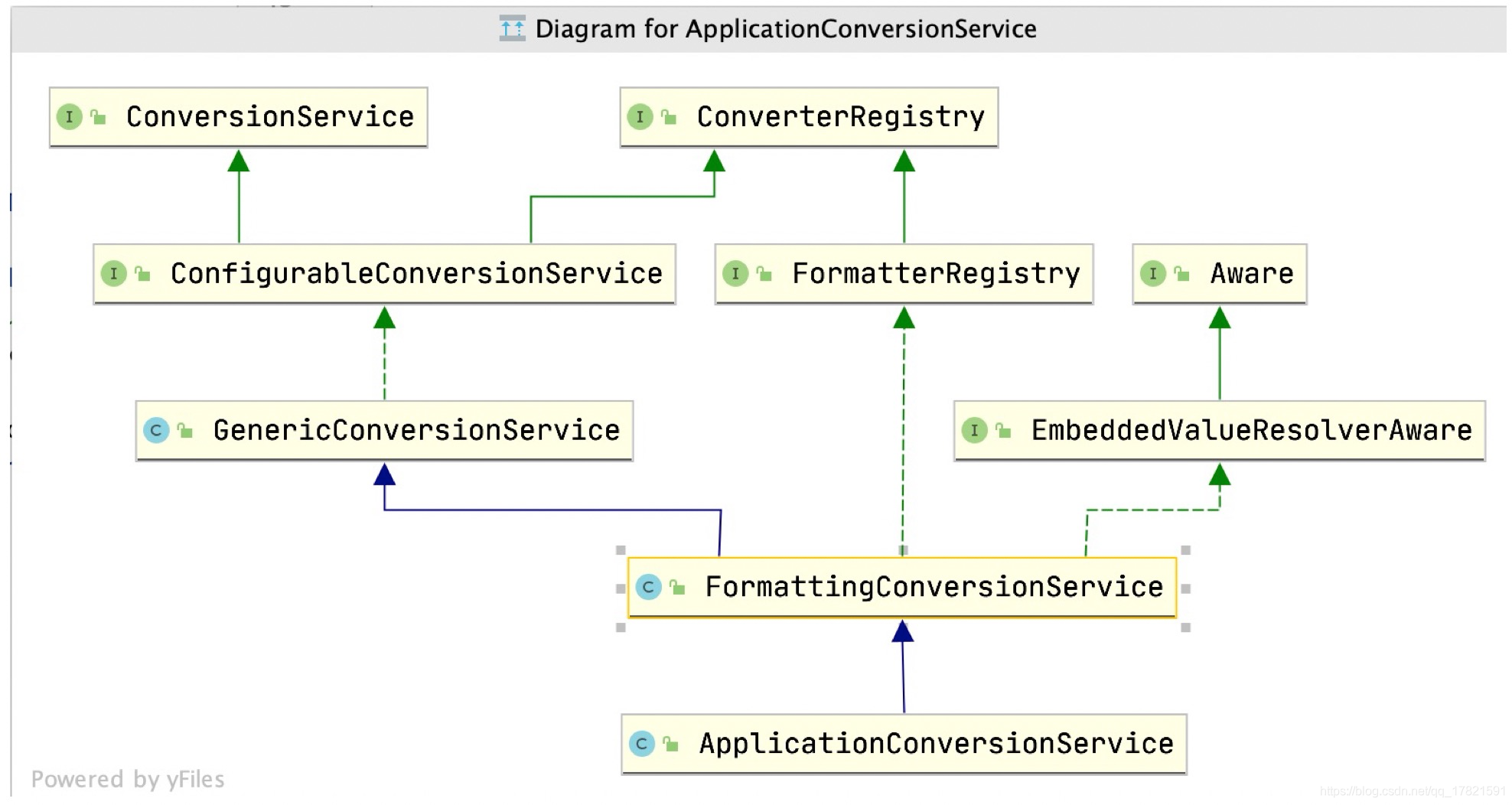Select the GenericConversionService node label
This screenshot has width=1512, height=805.
click(416, 430)
